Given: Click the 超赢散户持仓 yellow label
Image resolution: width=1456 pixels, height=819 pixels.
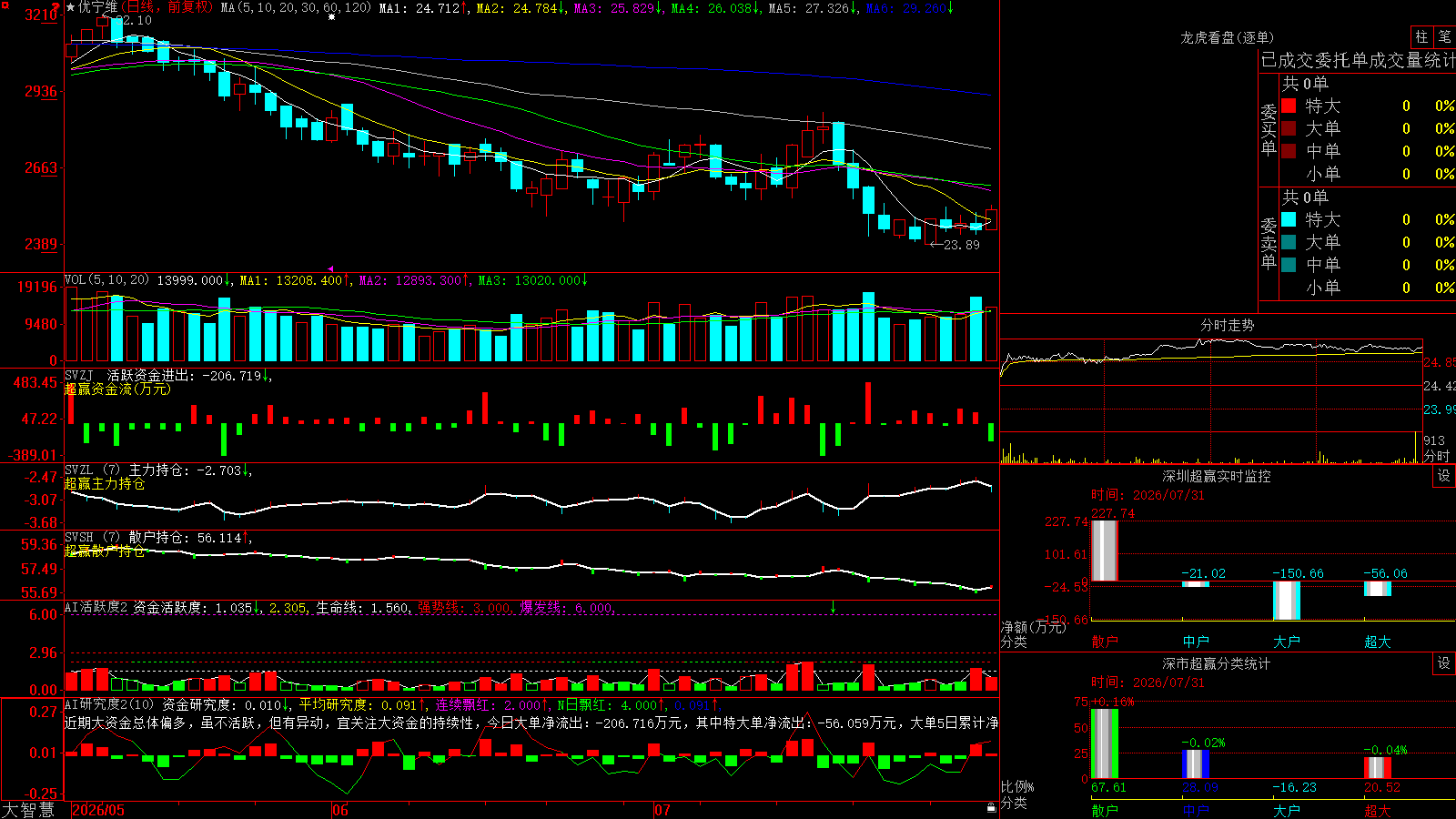Looking at the screenshot, I should click(x=105, y=551).
